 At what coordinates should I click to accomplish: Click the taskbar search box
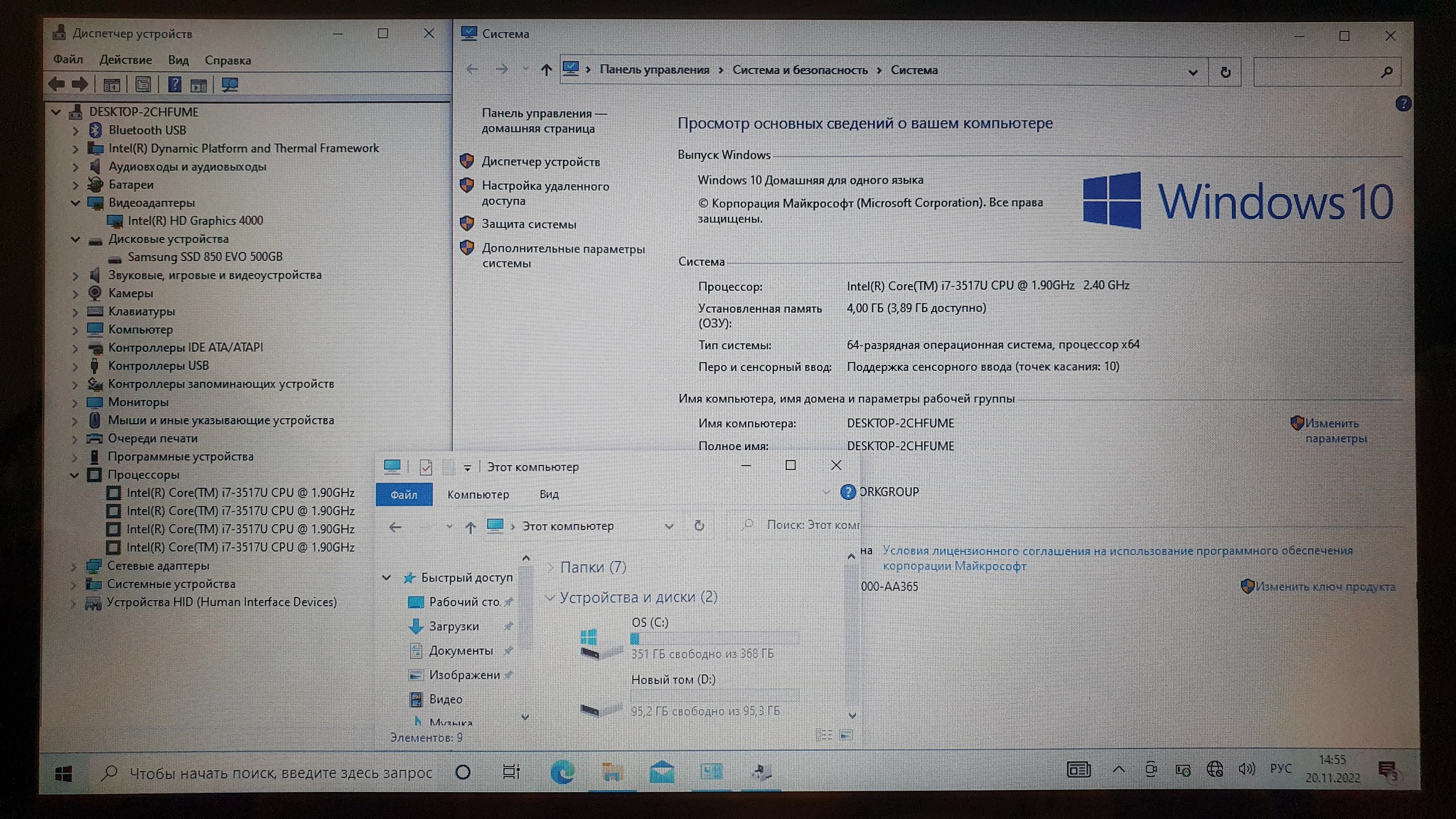coord(270,773)
